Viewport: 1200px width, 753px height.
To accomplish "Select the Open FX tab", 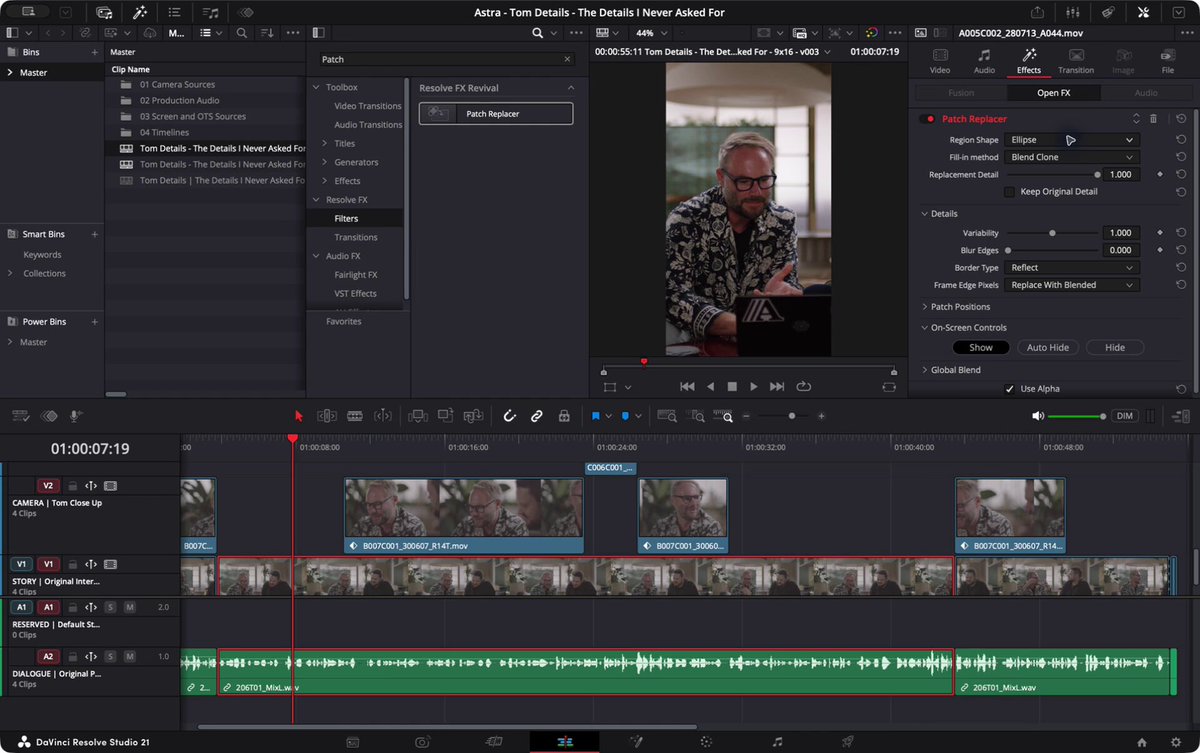I will tap(1054, 93).
